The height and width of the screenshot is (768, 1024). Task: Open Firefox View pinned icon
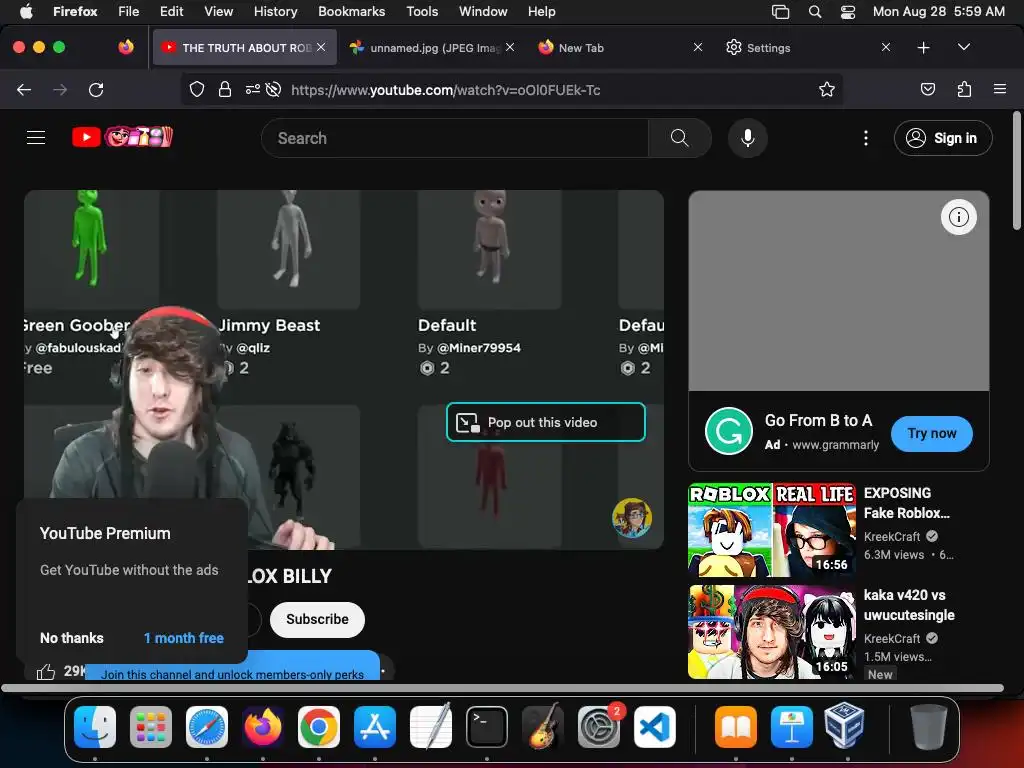[x=126, y=47]
